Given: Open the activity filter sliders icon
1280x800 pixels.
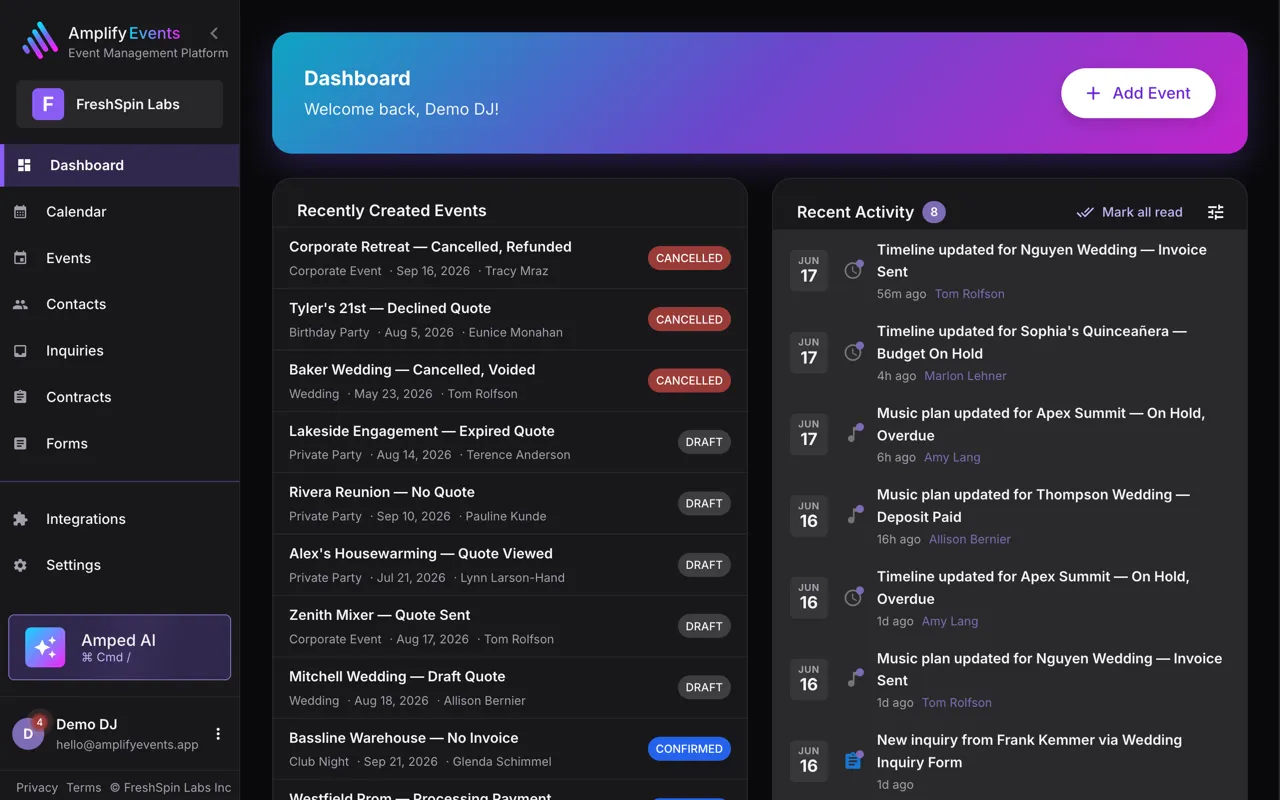Looking at the screenshot, I should coord(1215,212).
